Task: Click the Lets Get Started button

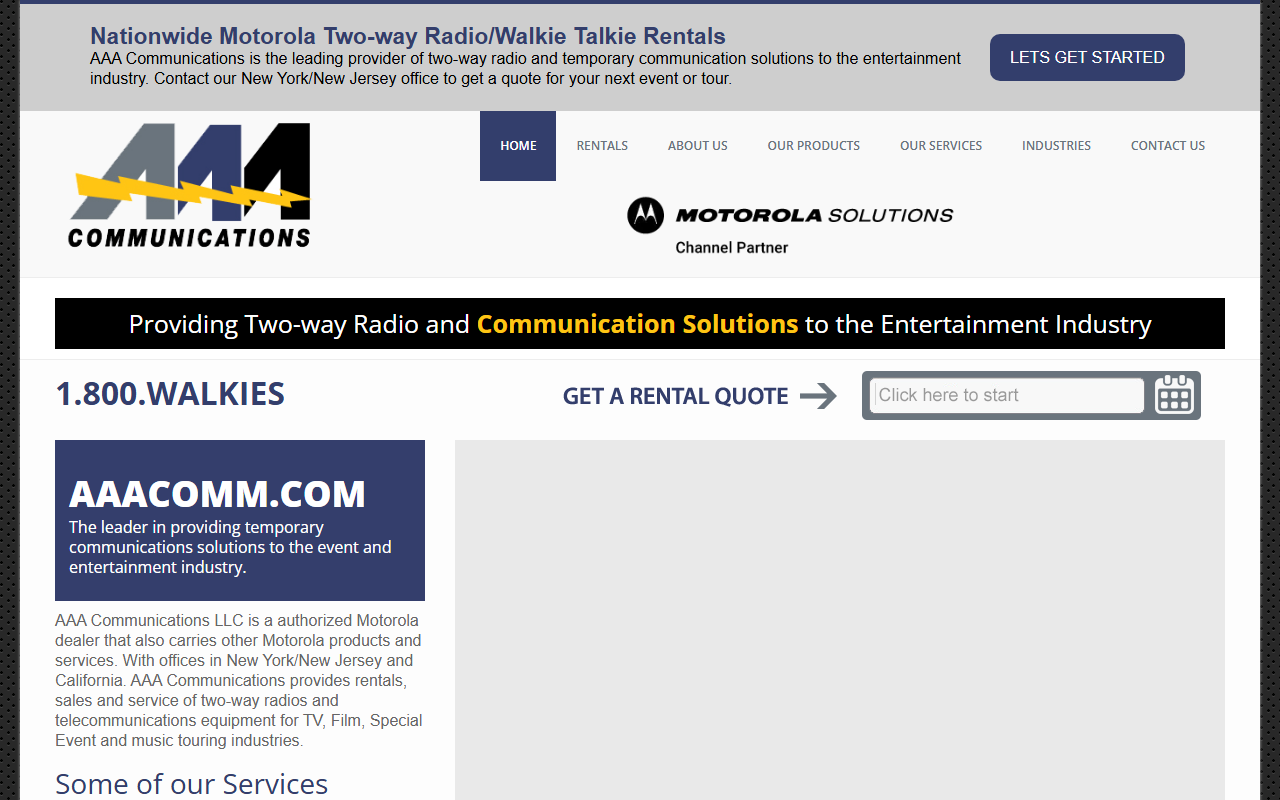Action: (1087, 57)
